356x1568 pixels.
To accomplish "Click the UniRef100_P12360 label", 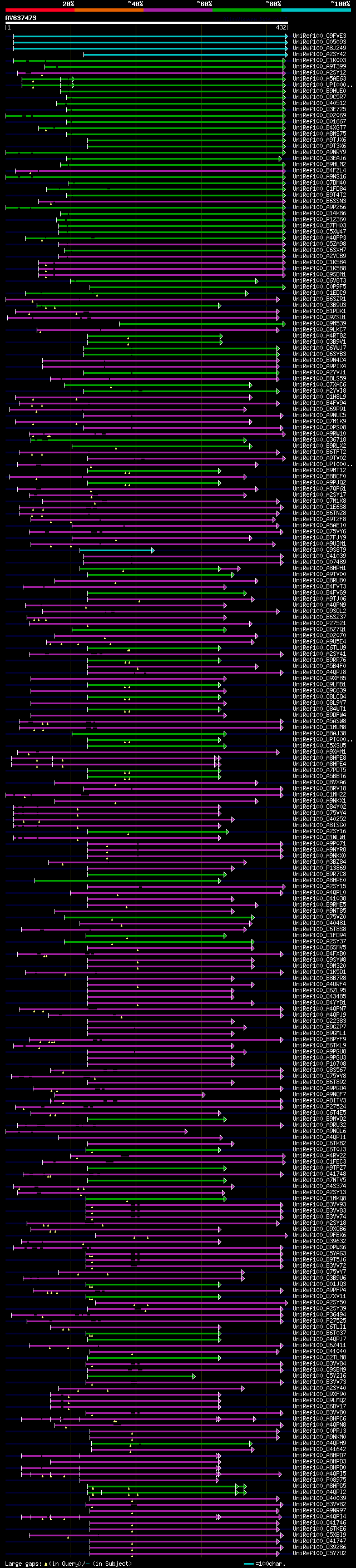I will (x=319, y=219).
